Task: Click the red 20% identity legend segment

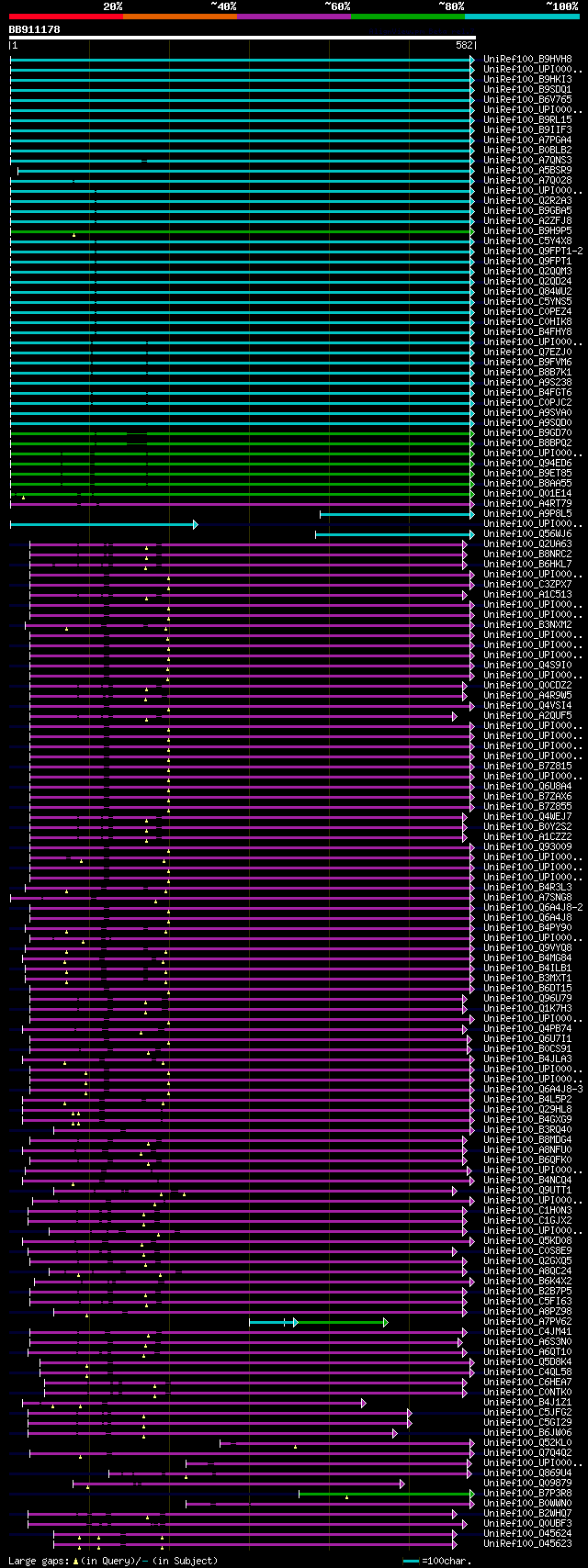Action: point(65,16)
